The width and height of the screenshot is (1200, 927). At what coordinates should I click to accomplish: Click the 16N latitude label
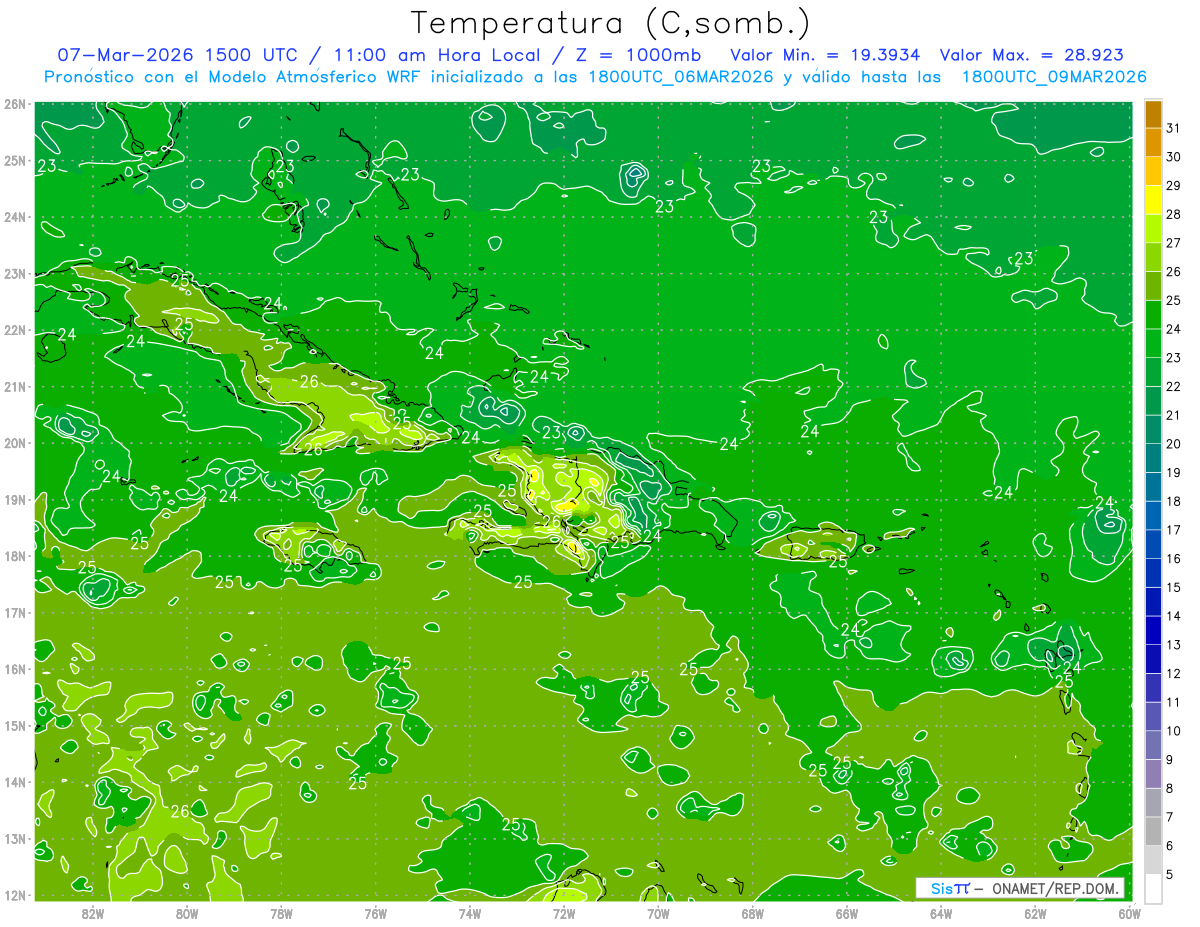15,669
